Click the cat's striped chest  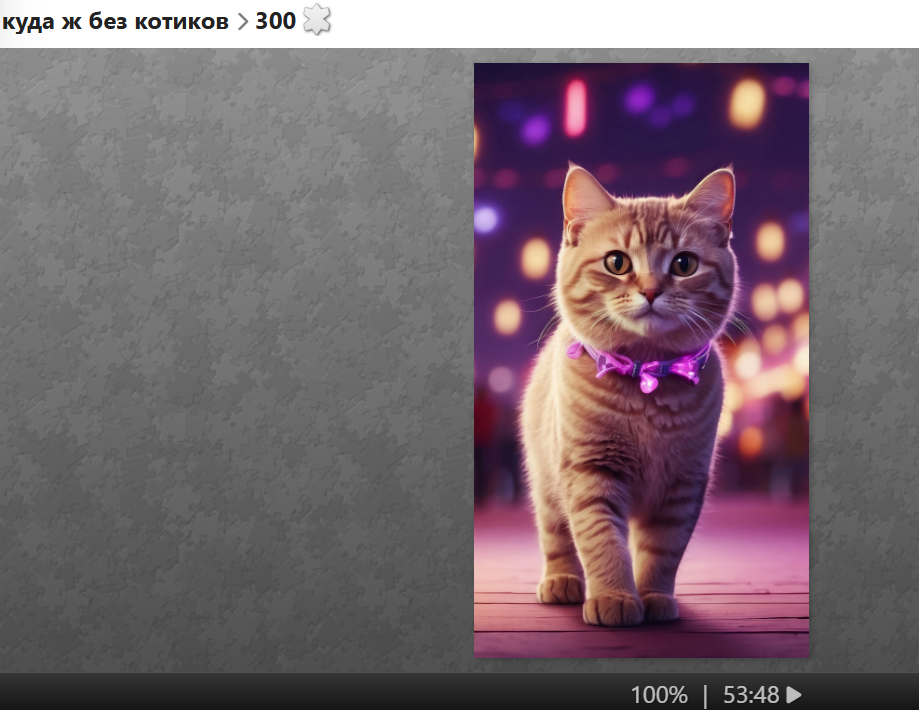pos(625,440)
